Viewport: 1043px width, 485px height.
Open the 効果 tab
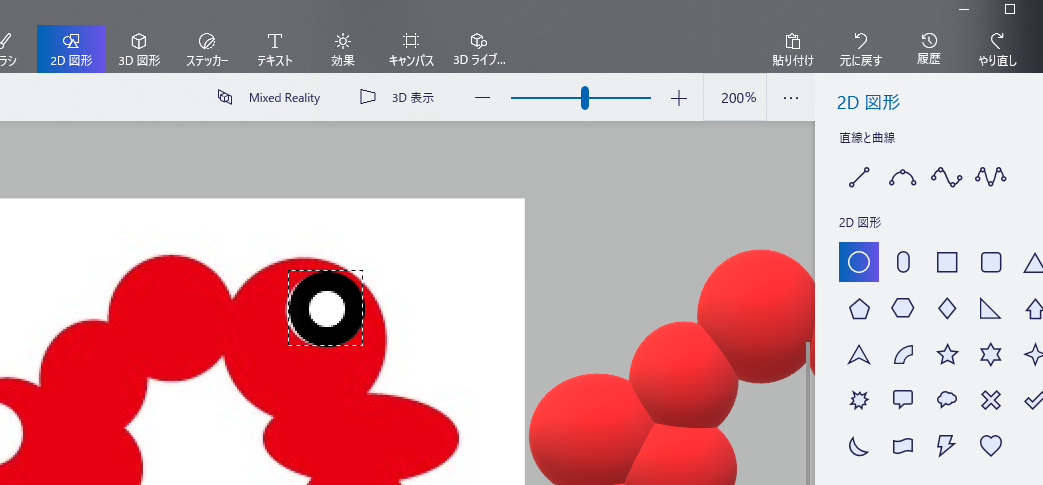point(343,49)
